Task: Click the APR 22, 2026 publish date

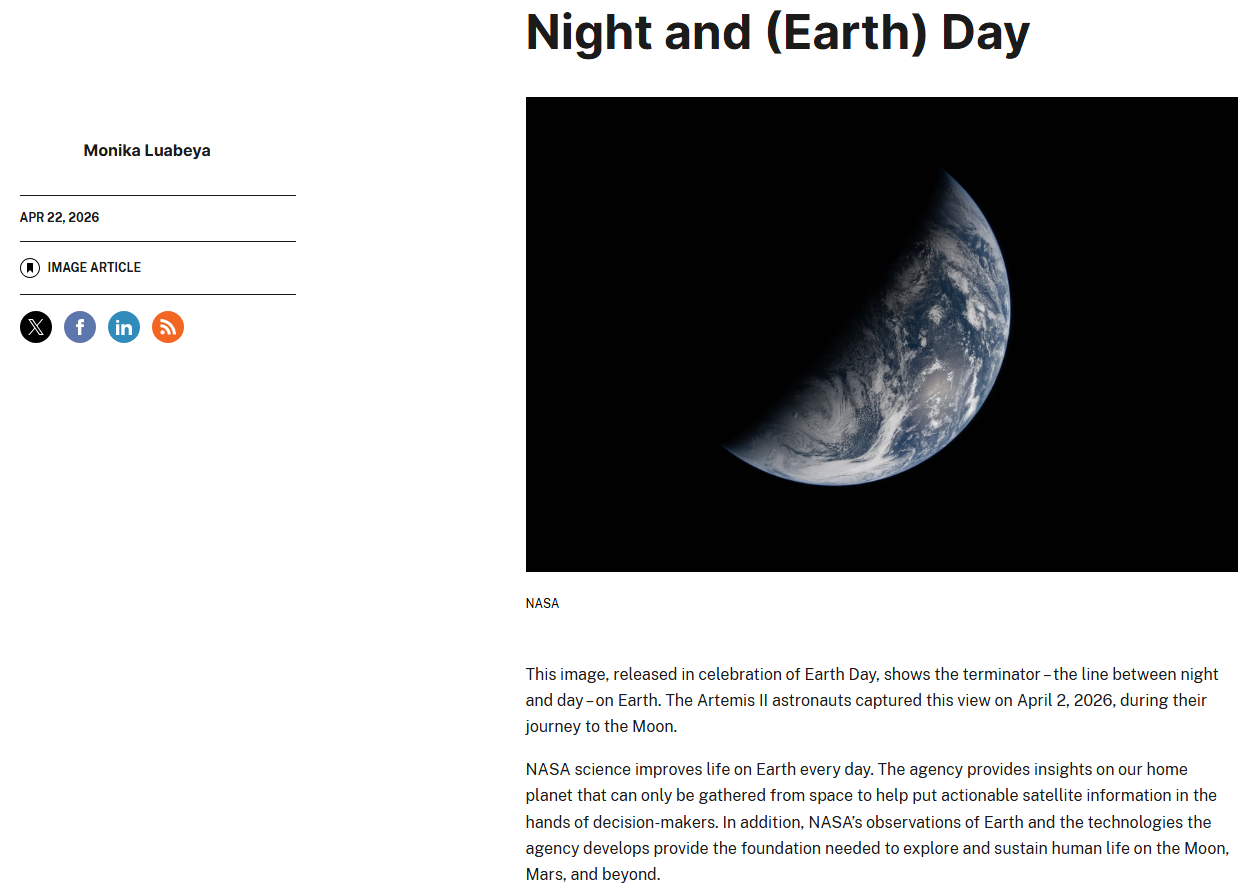Action: click(x=59, y=218)
